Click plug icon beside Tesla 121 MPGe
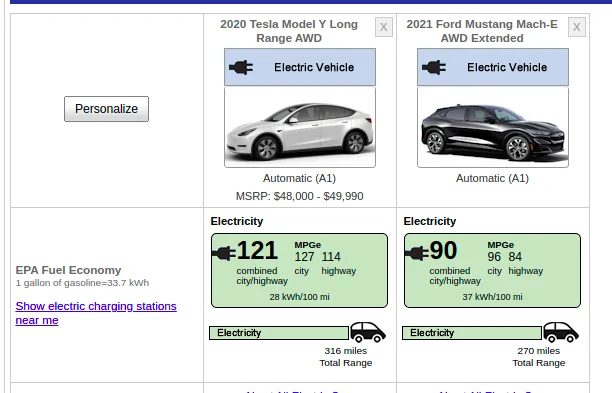The height and width of the screenshot is (393, 612). pos(224,253)
